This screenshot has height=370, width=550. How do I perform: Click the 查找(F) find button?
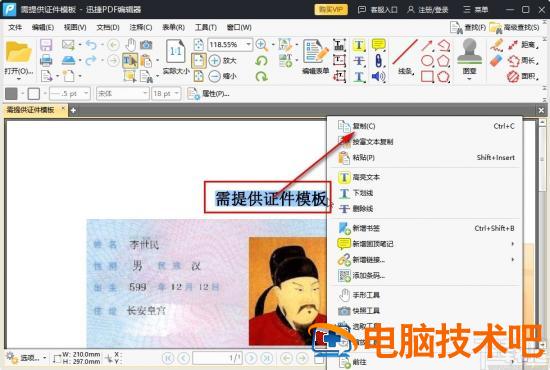468,27
